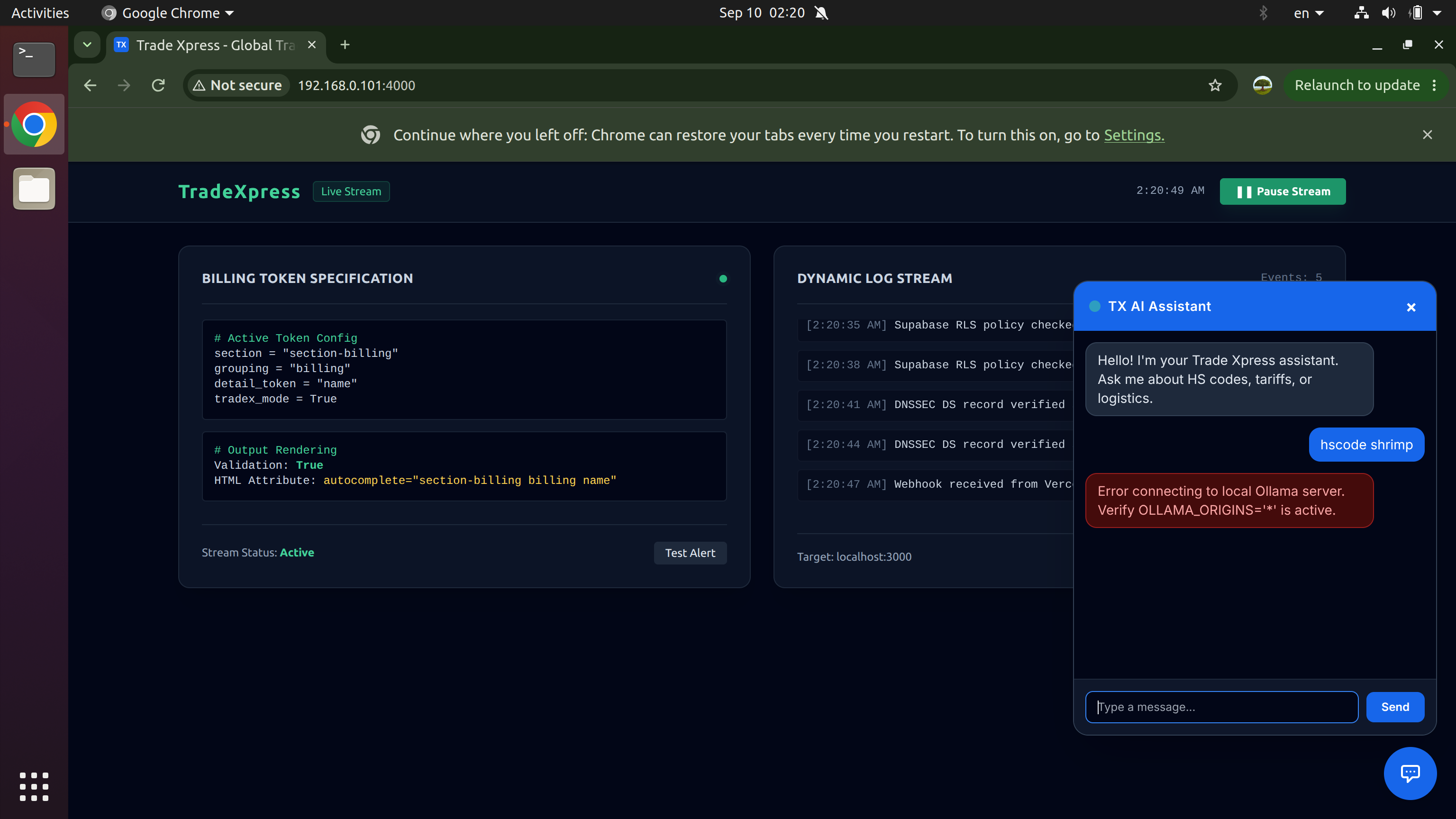The width and height of the screenshot is (1456, 819).
Task: Select the Webhook received log entry
Action: [x=935, y=484]
